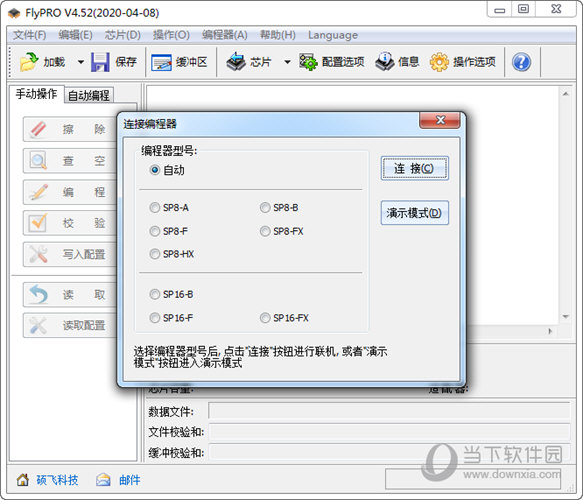
Task: Open the 硕飞科技 website link
Action: click(57, 480)
